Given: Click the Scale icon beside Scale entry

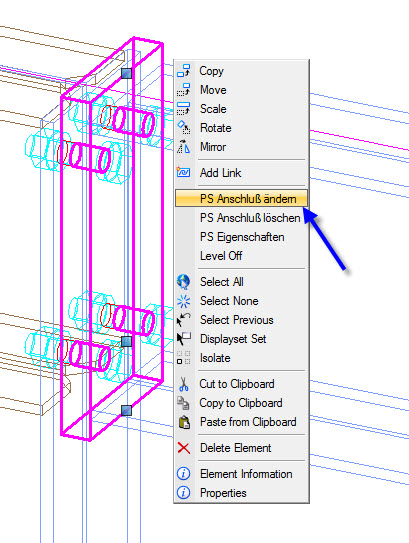Looking at the screenshot, I should point(183,108).
